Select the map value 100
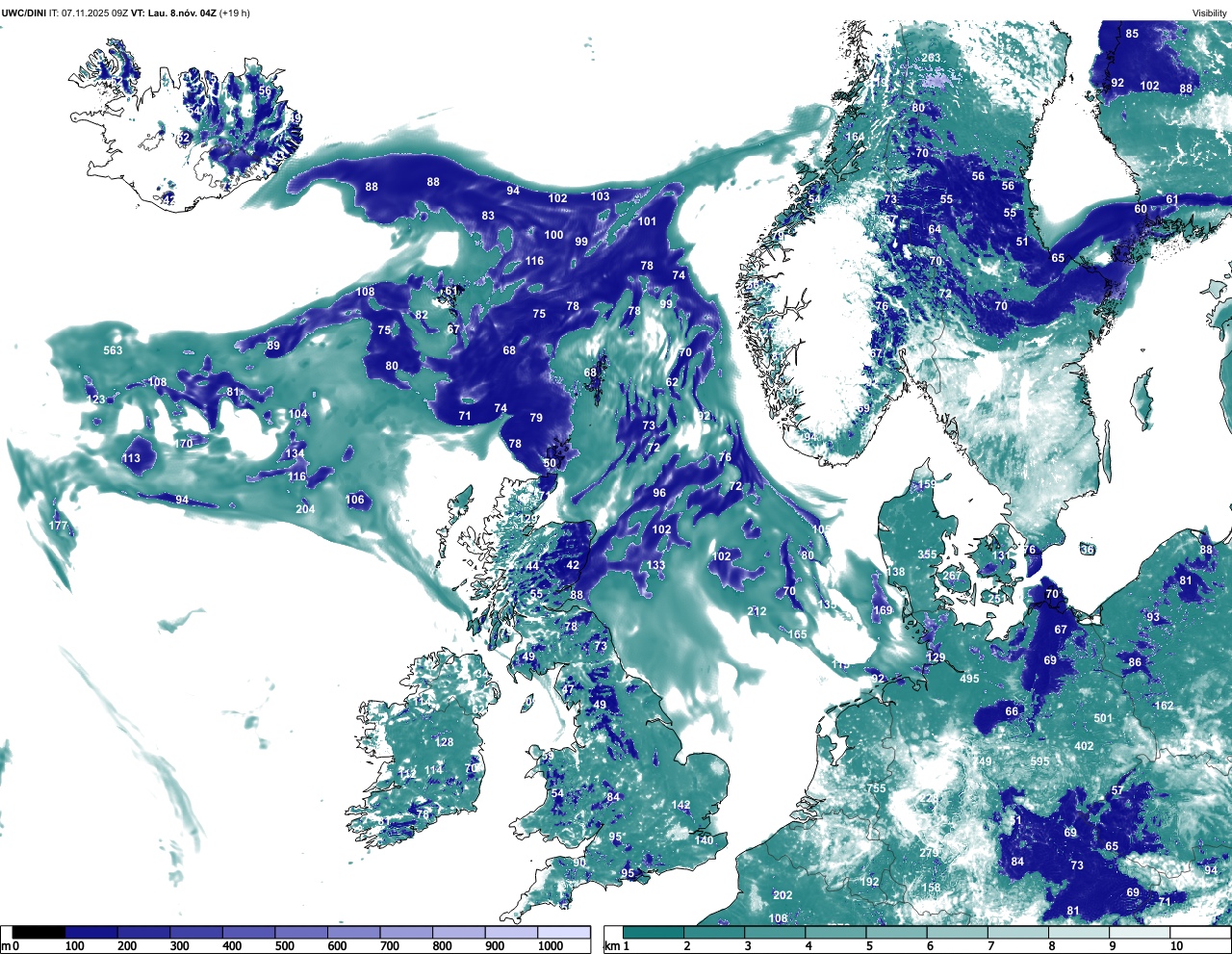1232x954 pixels. click(x=553, y=235)
